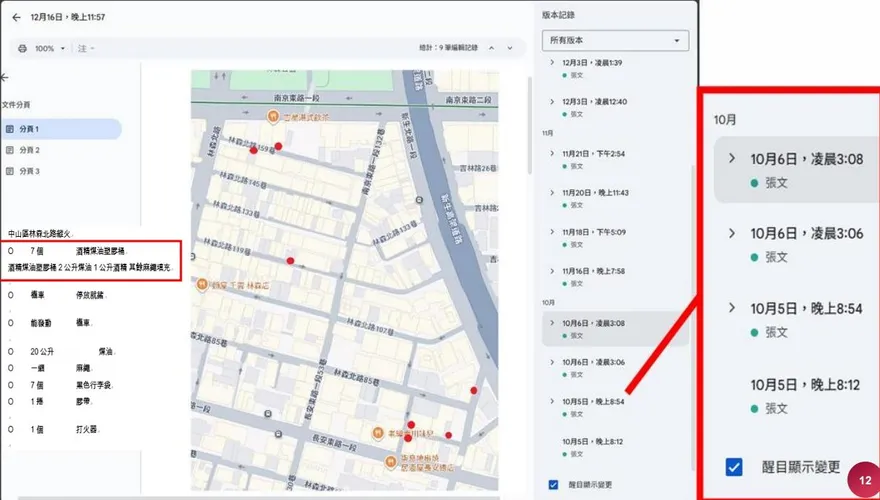Click the page icon beside 分頁 3
Image resolution: width=880 pixels, height=500 pixels.
click(x=9, y=171)
